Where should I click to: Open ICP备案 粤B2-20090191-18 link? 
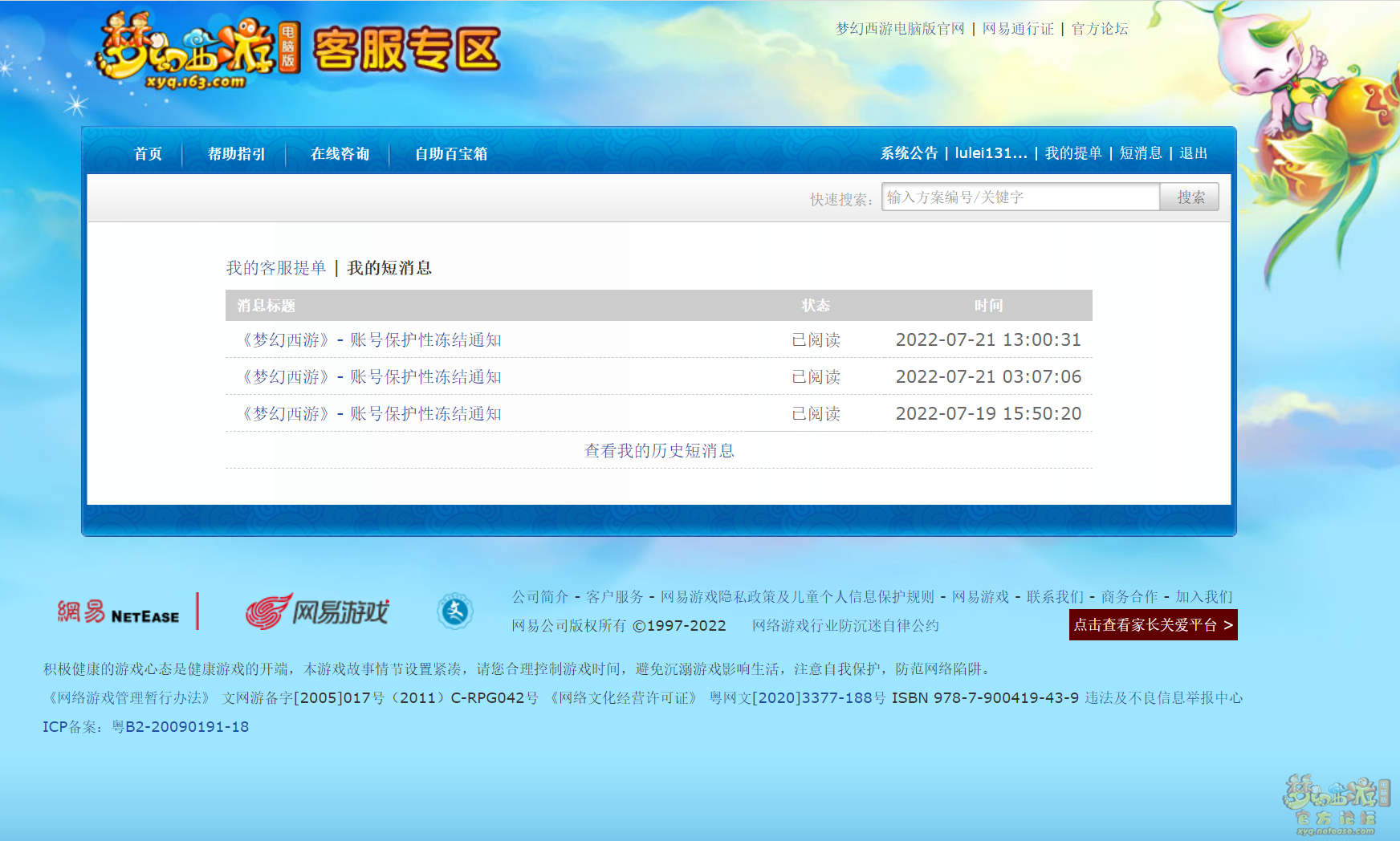tap(146, 726)
